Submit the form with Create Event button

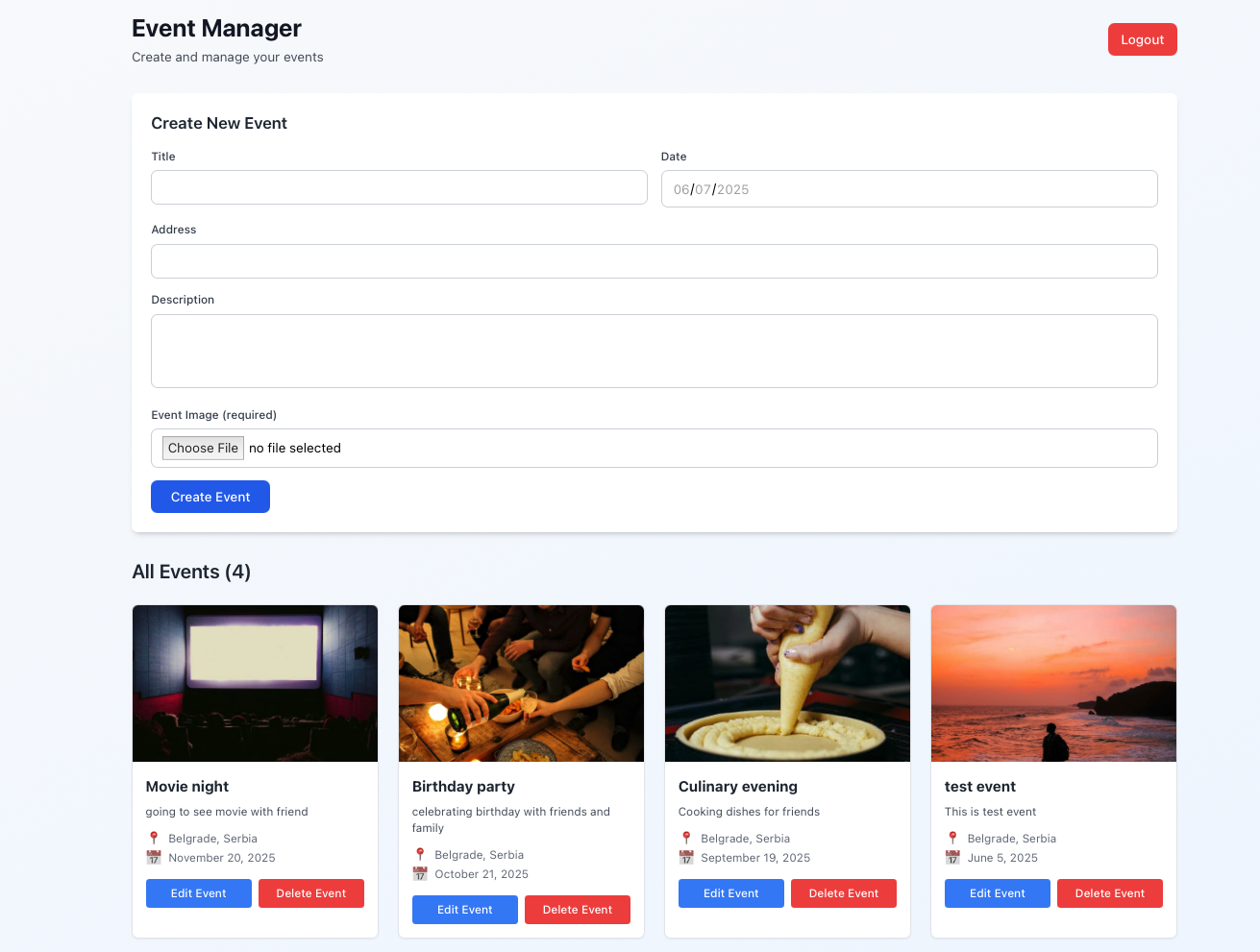click(210, 497)
